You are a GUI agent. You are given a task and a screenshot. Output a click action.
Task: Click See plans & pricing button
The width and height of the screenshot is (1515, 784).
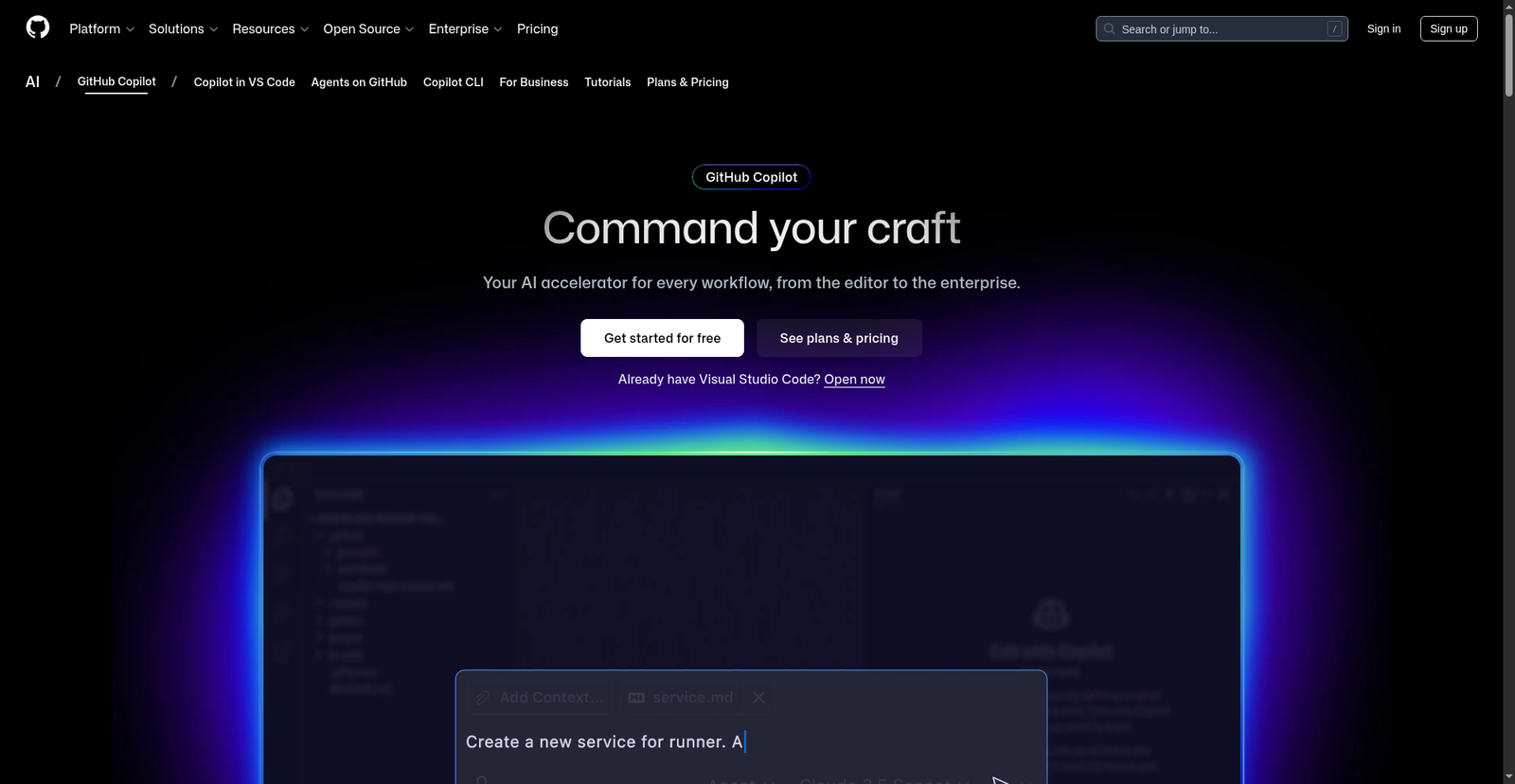click(x=838, y=338)
